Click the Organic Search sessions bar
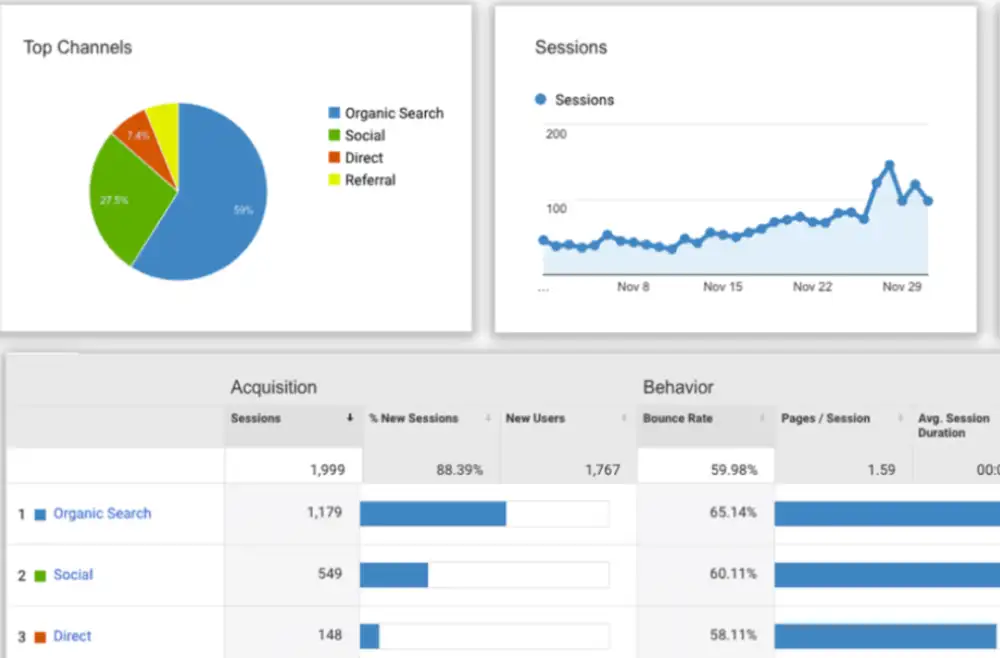Viewport: 1000px width, 658px height. [x=433, y=513]
